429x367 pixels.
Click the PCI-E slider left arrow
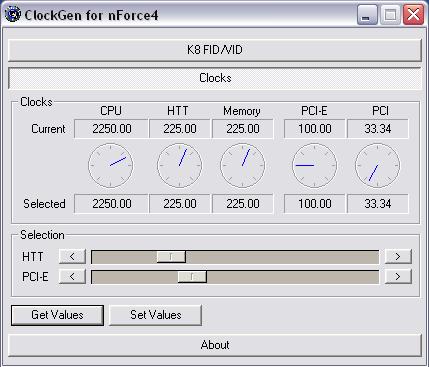pos(72,277)
